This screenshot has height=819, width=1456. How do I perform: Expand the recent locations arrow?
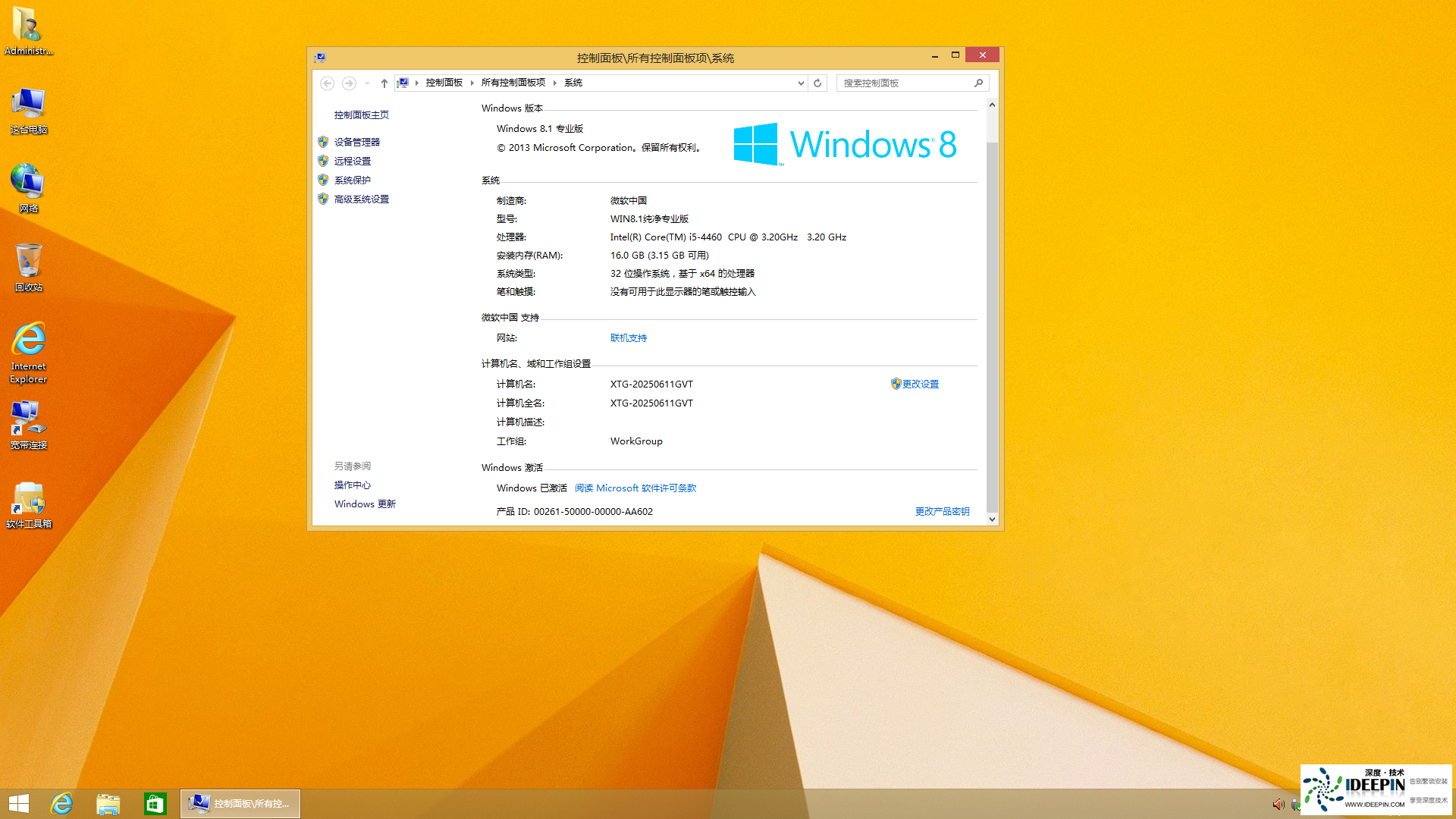(x=367, y=83)
